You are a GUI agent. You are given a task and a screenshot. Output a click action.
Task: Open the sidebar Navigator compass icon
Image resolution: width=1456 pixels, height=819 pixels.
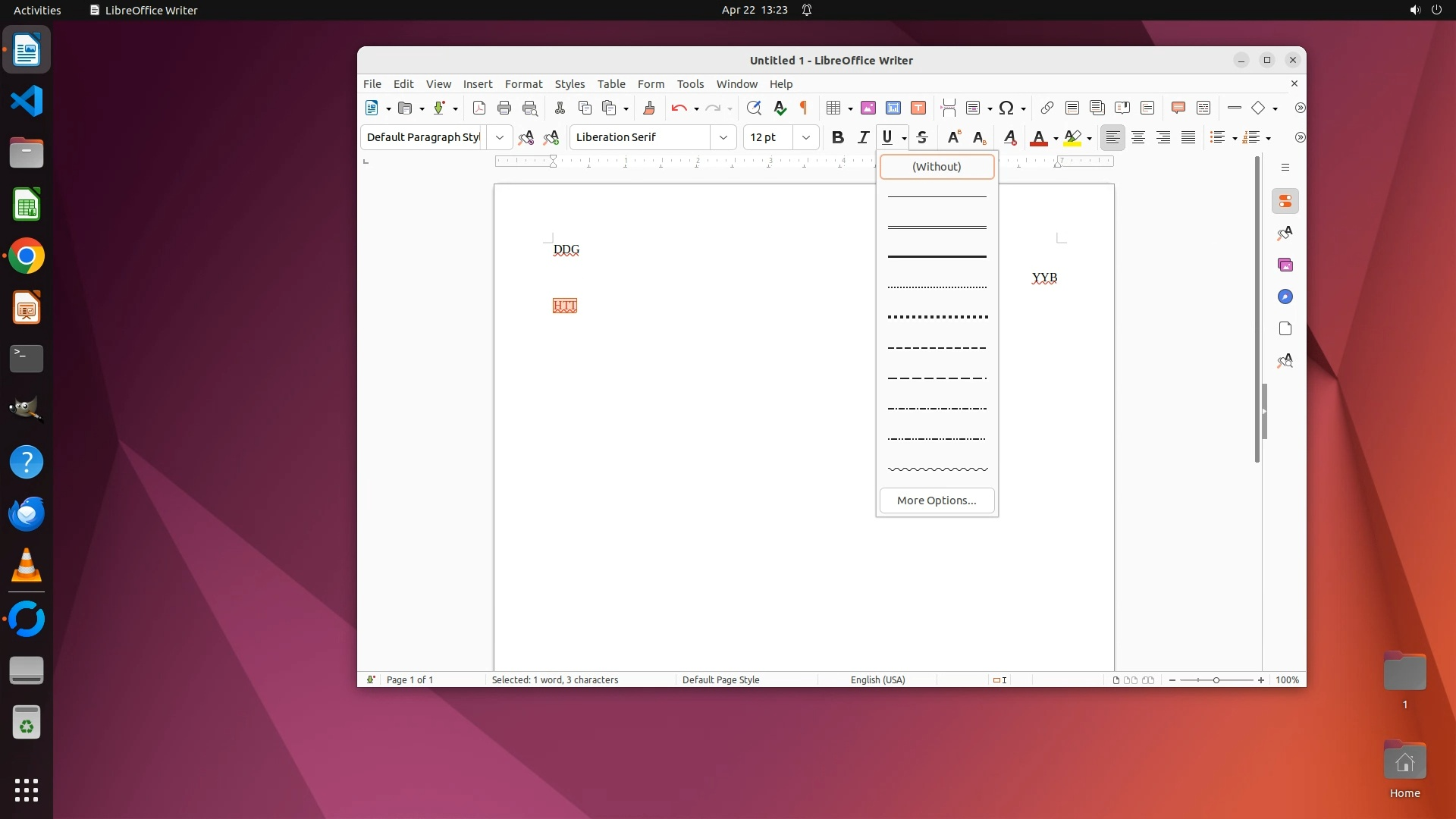tap(1285, 297)
